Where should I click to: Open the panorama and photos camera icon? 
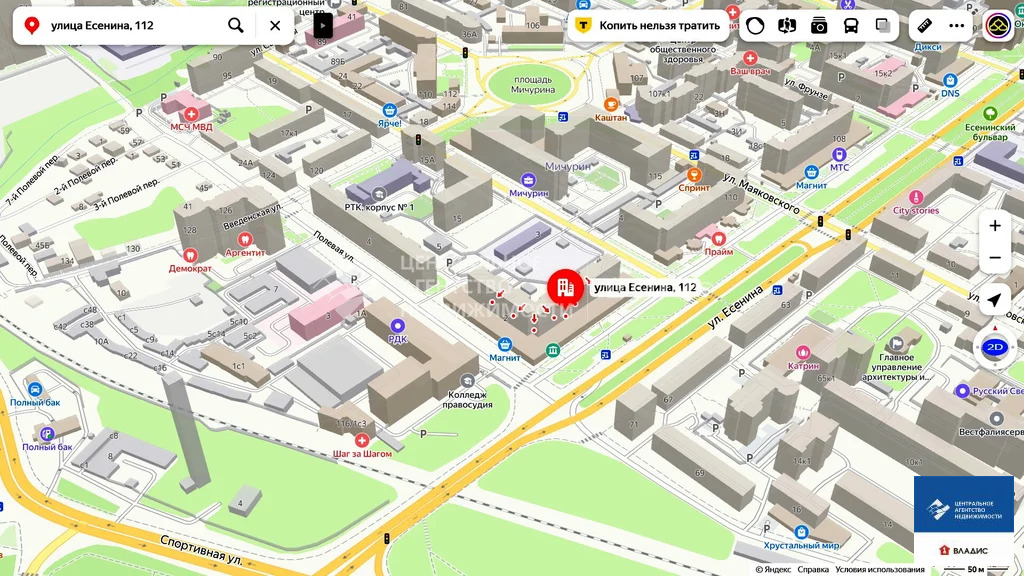819,25
